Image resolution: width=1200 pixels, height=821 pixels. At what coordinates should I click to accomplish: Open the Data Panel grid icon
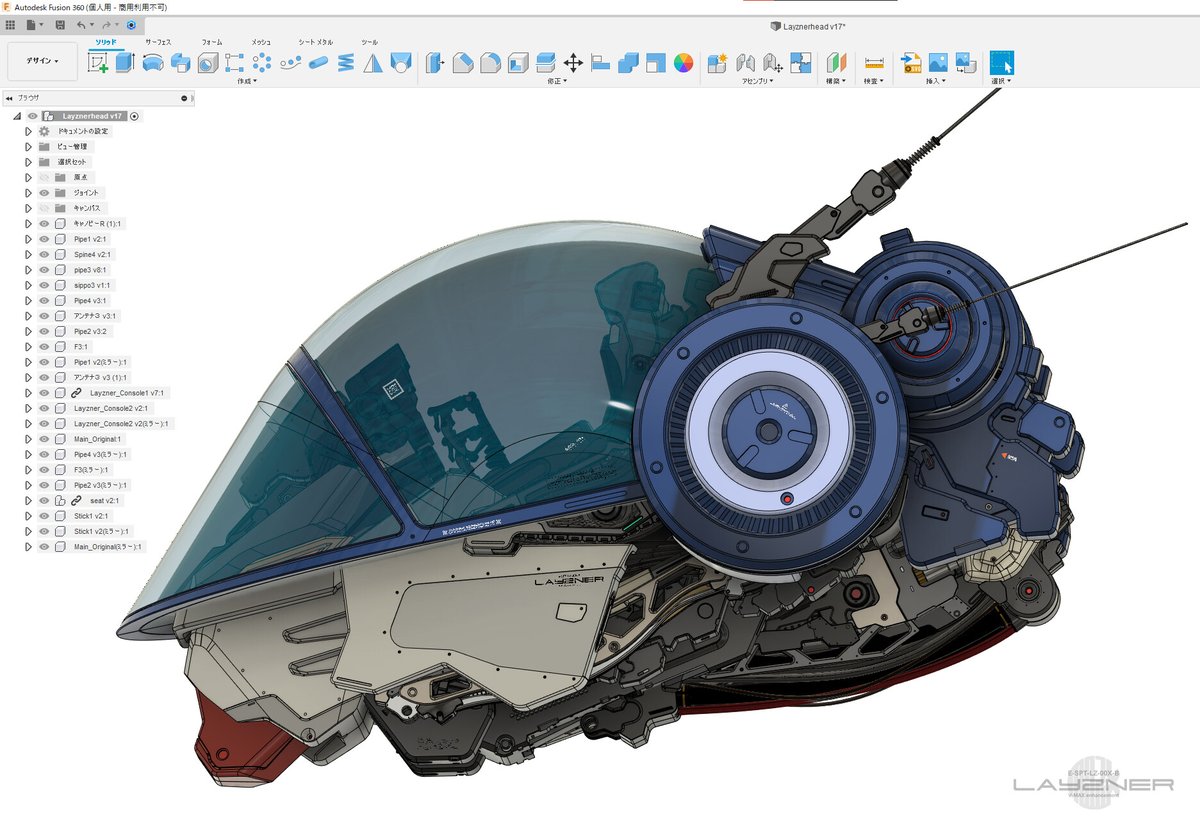(x=10, y=23)
